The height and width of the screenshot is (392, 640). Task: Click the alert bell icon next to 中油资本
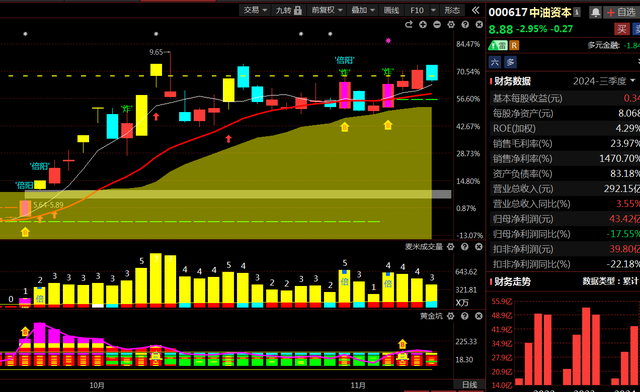click(596, 13)
